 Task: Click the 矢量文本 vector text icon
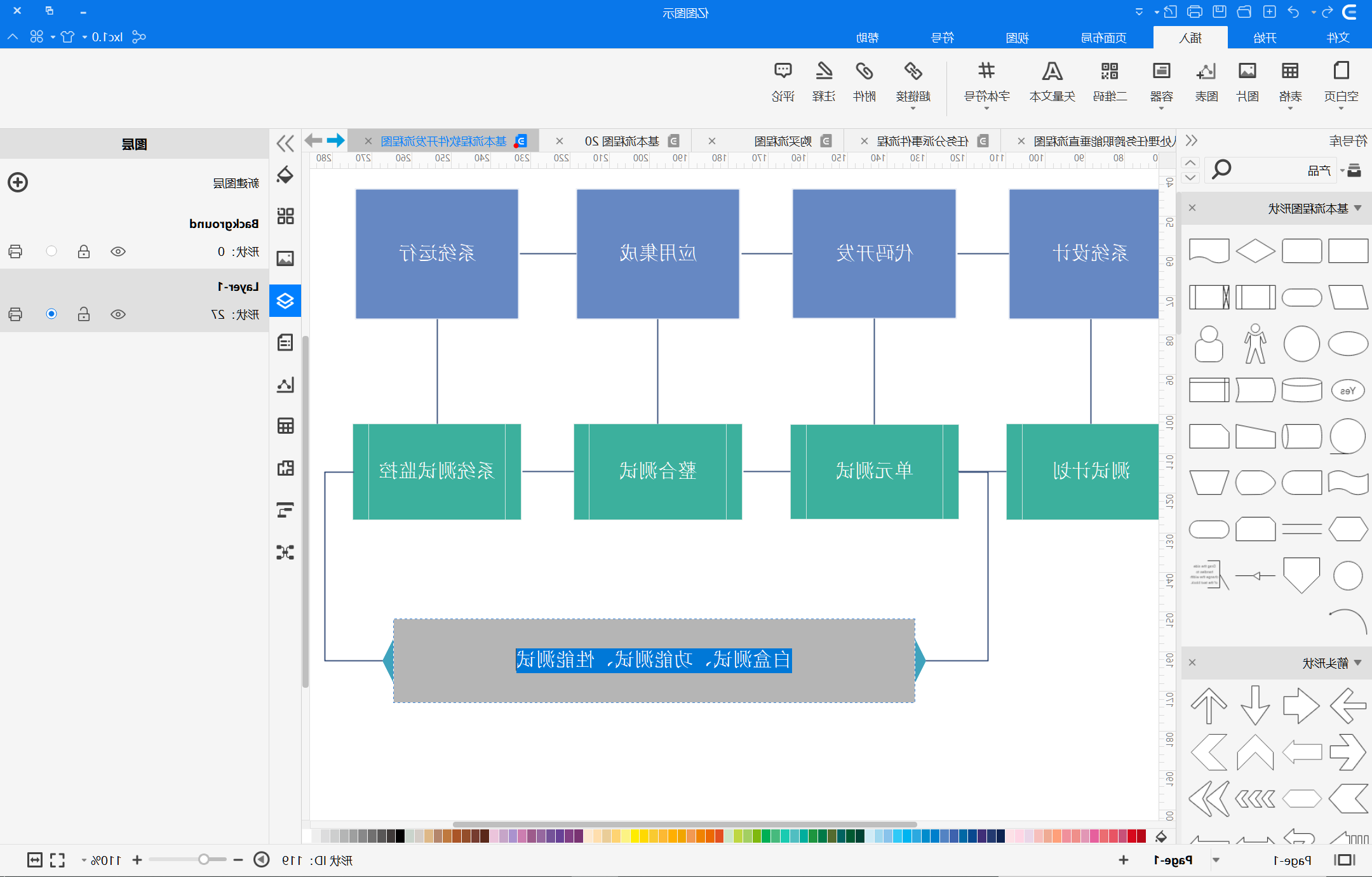pos(1052,71)
